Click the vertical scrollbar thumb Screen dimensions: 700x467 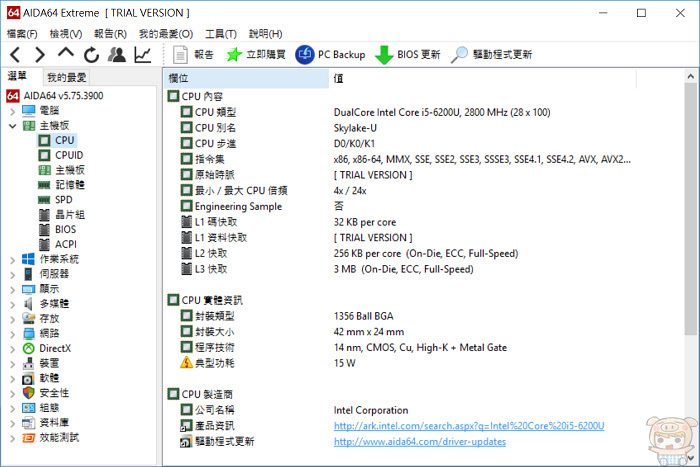[691, 209]
